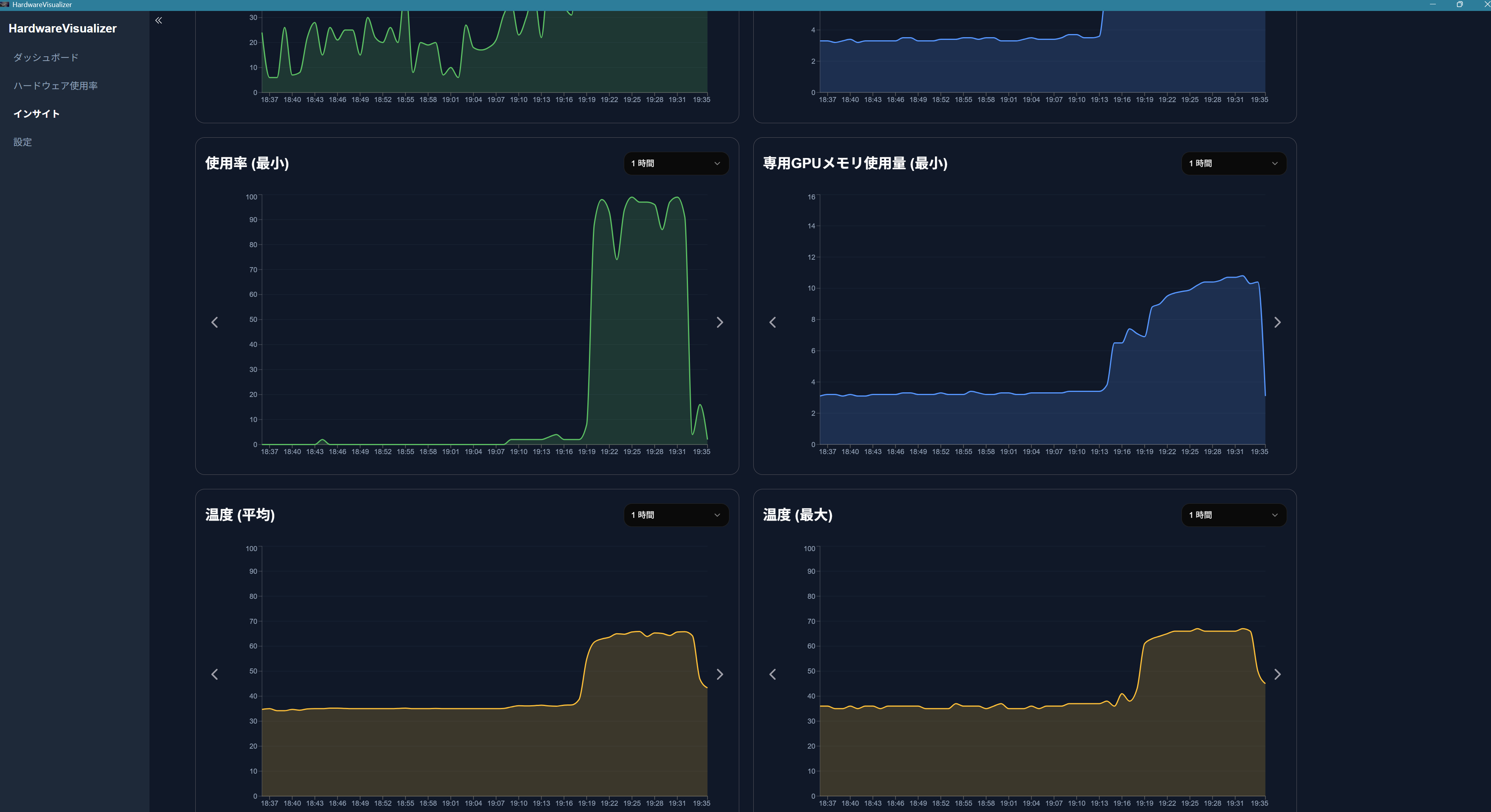
Task: Click next arrow on 使用率 (最小) chart
Action: [719, 322]
